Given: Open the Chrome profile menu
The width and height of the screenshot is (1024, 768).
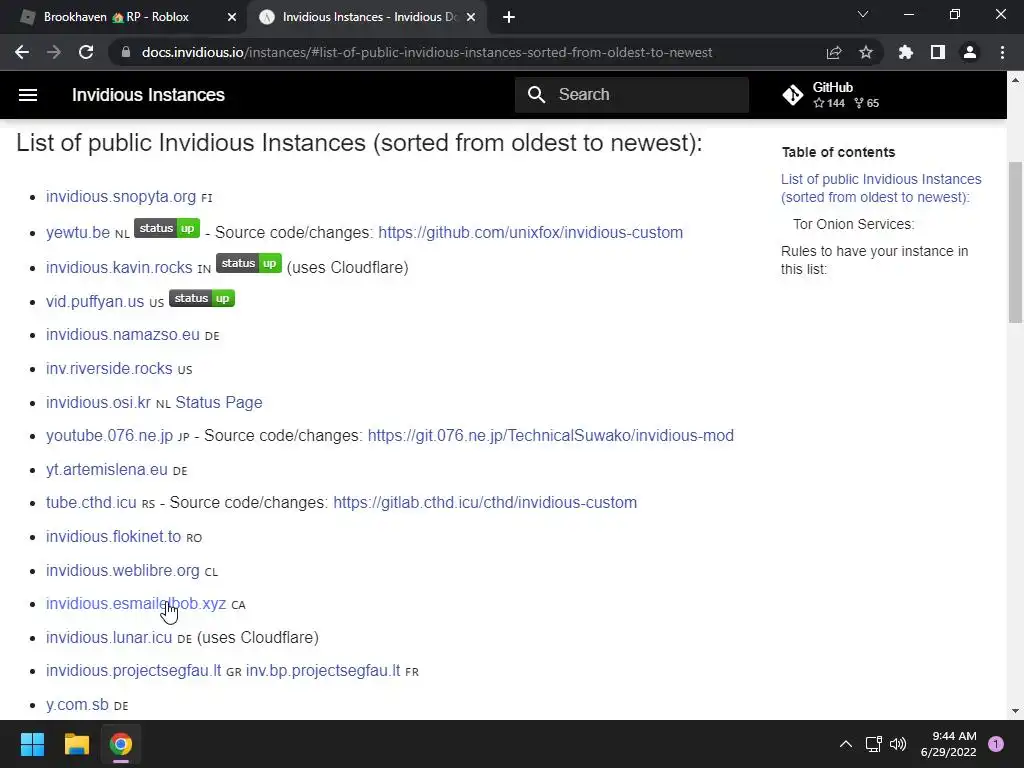Looking at the screenshot, I should (970, 52).
